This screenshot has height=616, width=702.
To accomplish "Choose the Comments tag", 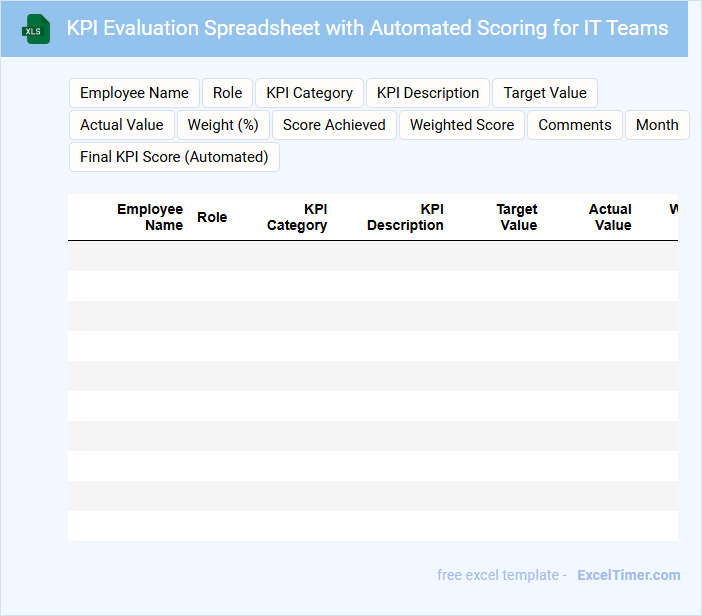I will coord(575,125).
